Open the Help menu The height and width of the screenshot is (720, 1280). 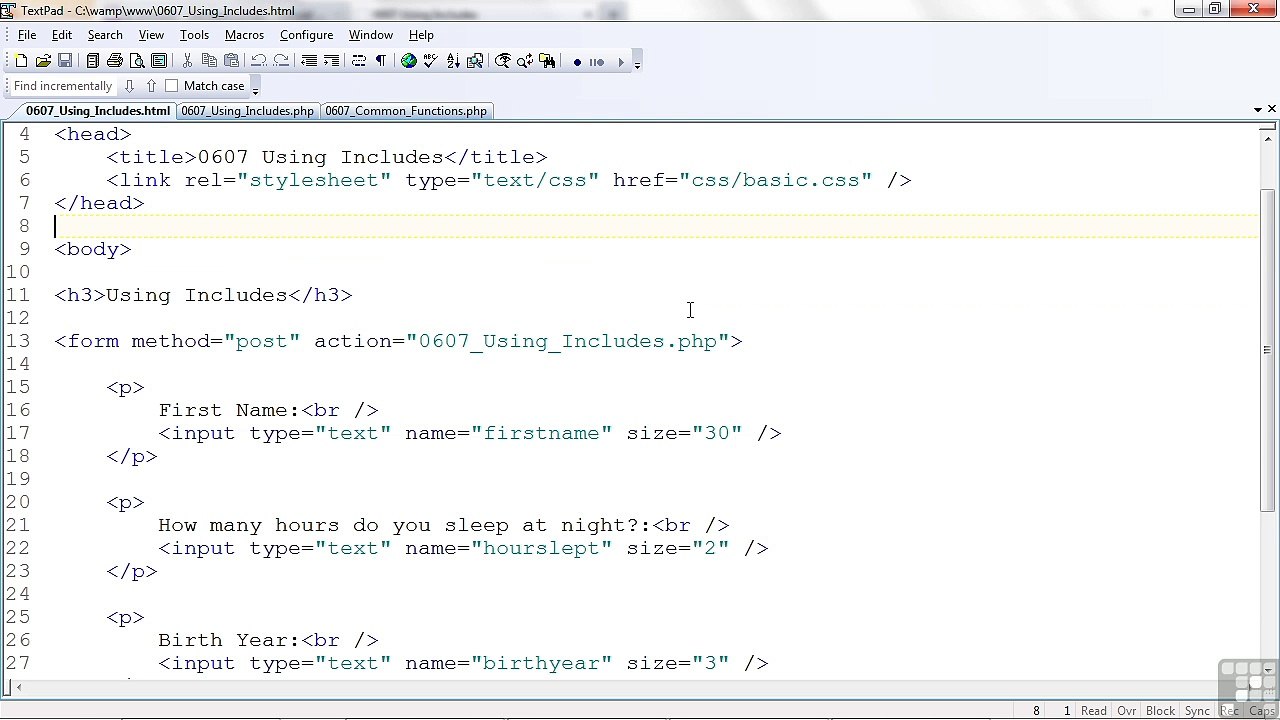tap(421, 35)
